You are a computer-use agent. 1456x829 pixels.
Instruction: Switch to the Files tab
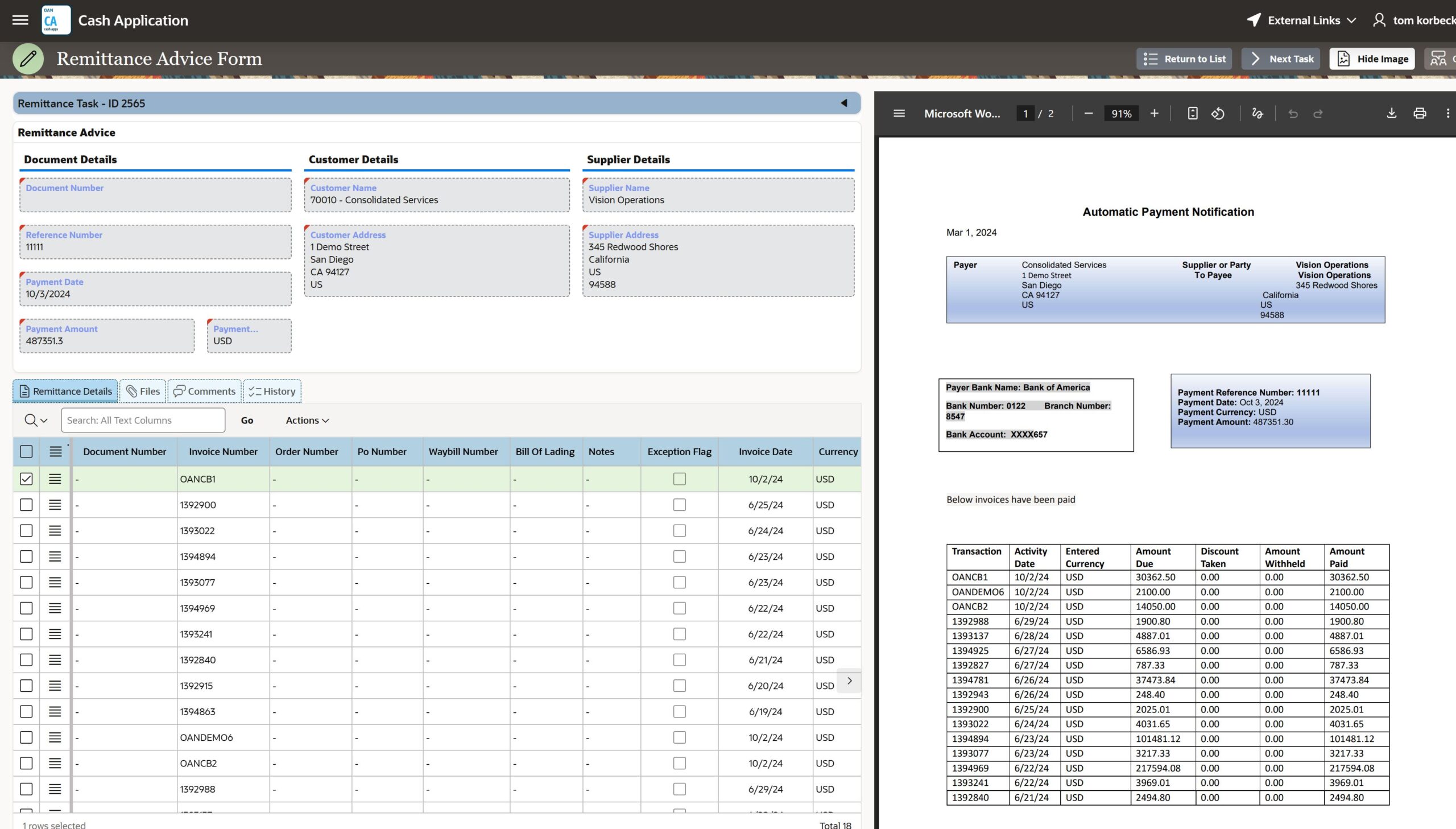(143, 391)
